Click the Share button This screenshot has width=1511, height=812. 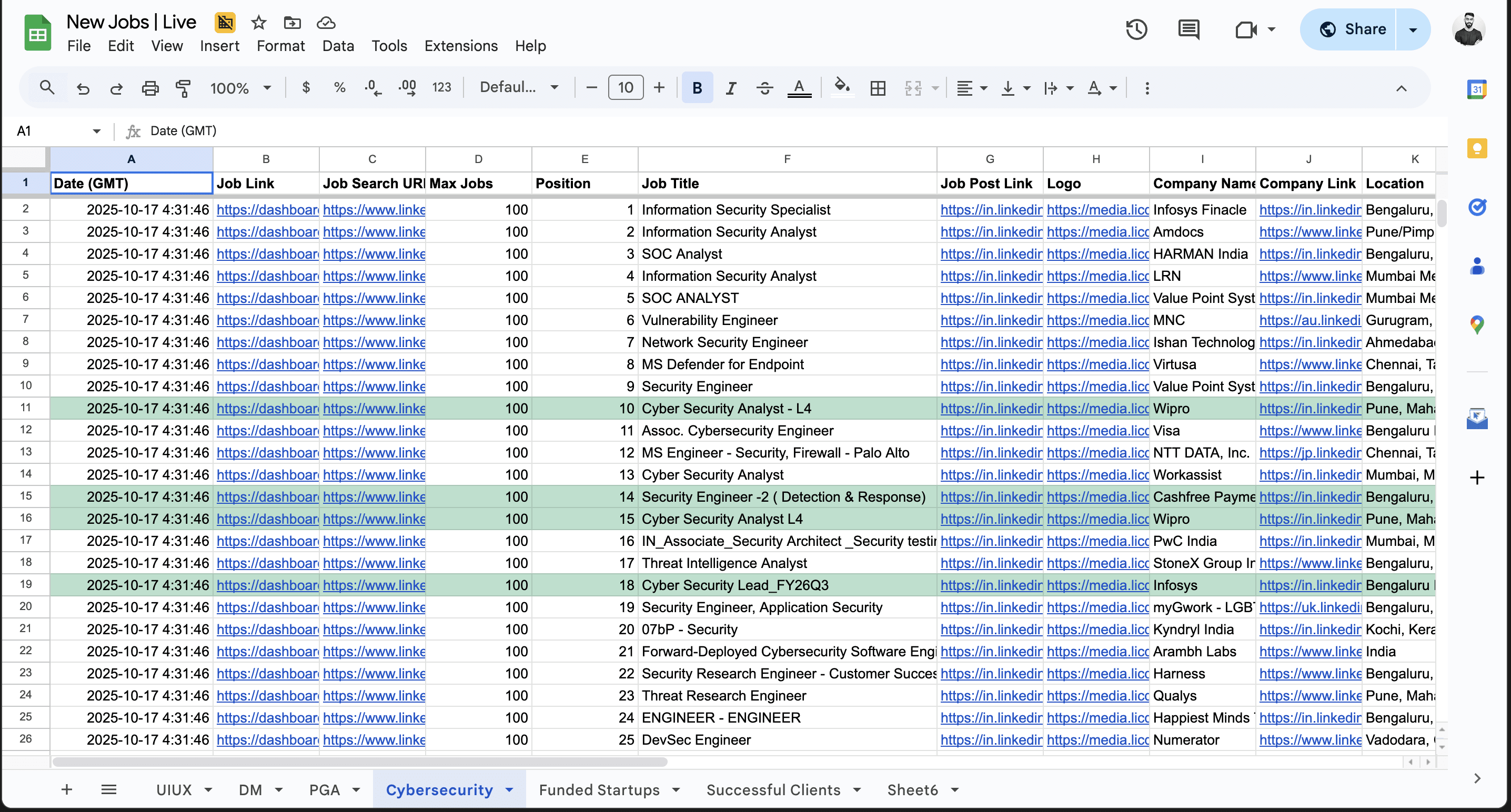(1352, 29)
